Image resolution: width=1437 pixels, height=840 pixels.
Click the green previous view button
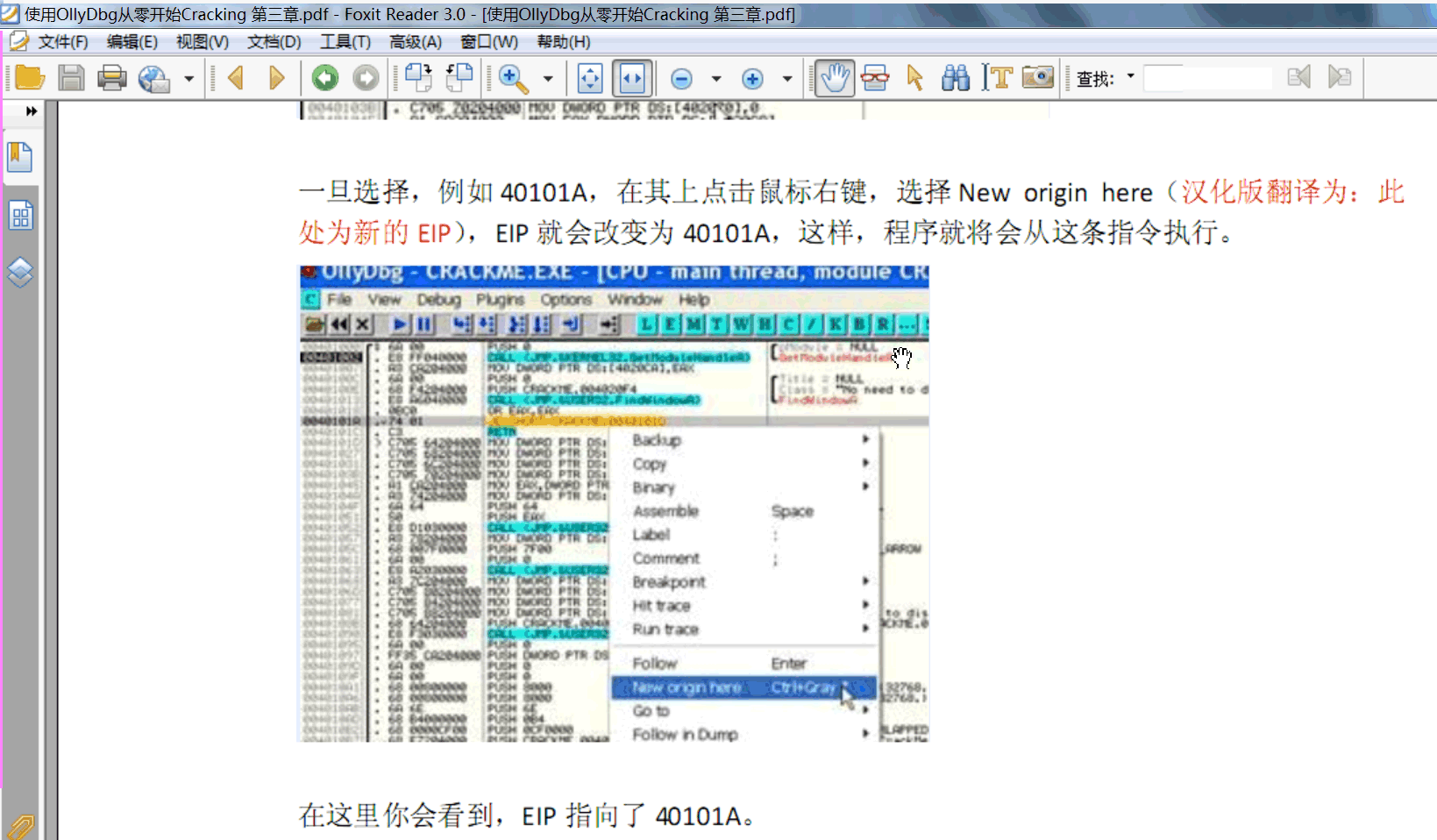pos(325,78)
